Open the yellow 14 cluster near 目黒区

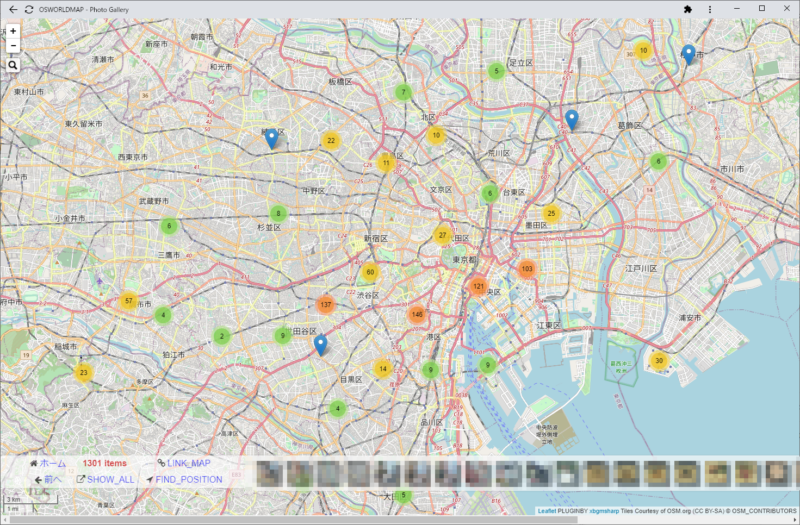383,368
